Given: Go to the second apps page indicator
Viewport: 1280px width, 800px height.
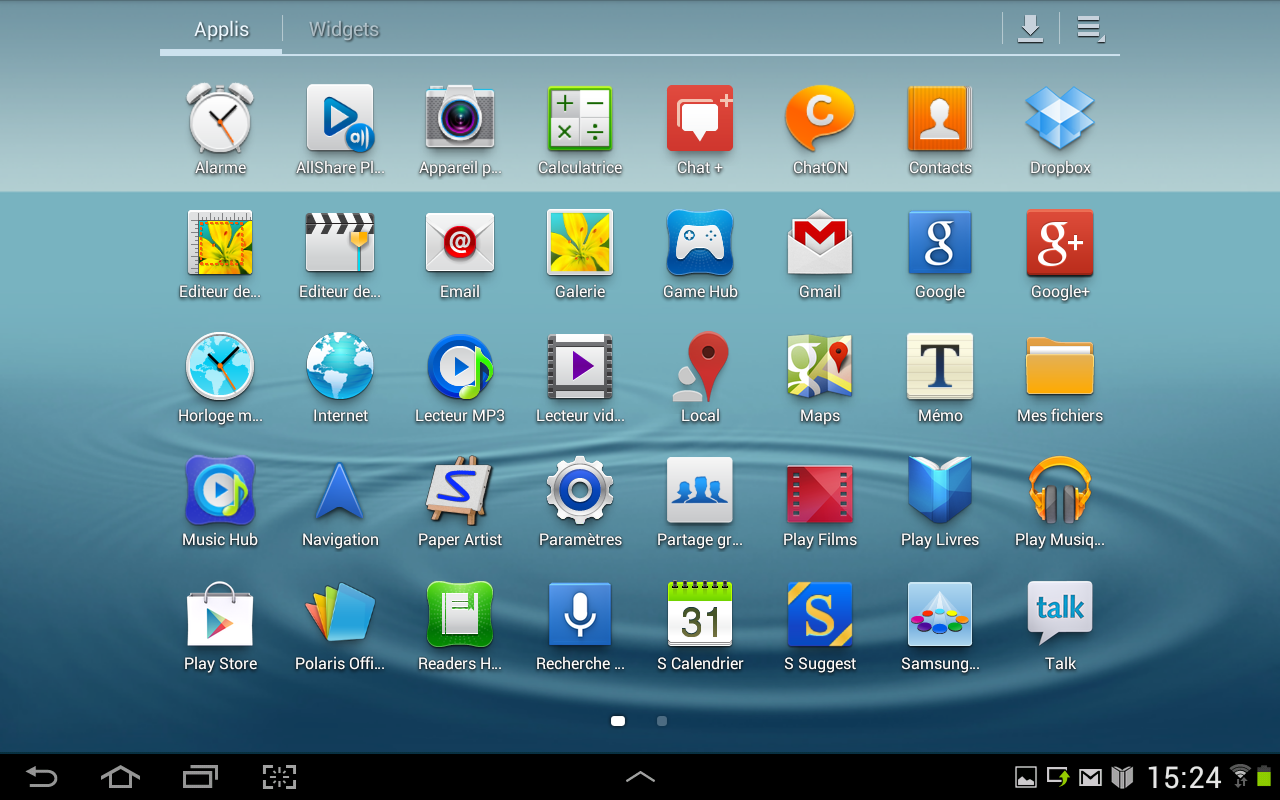Looking at the screenshot, I should [x=662, y=721].
